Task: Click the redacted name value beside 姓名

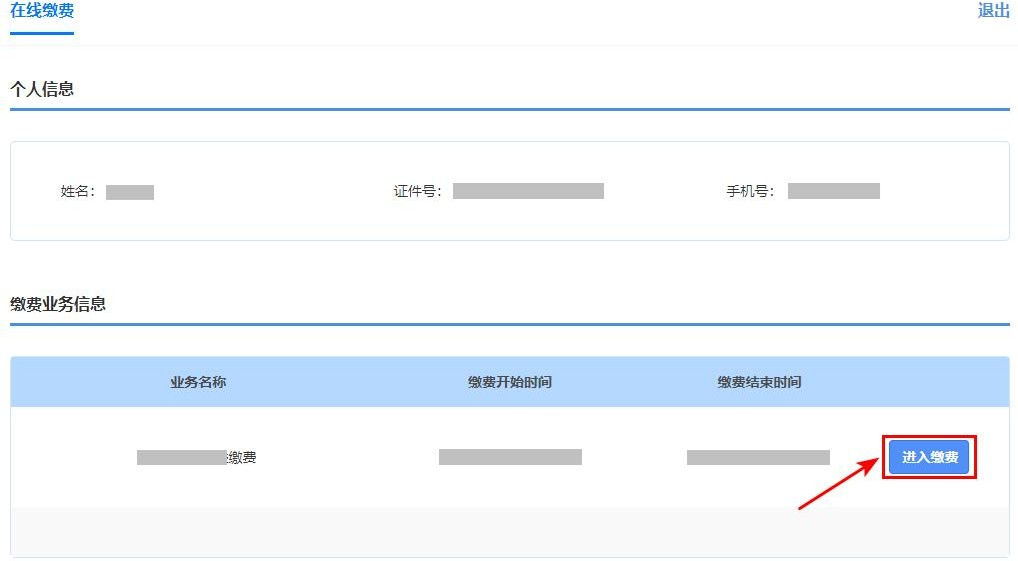Action: coord(130,192)
